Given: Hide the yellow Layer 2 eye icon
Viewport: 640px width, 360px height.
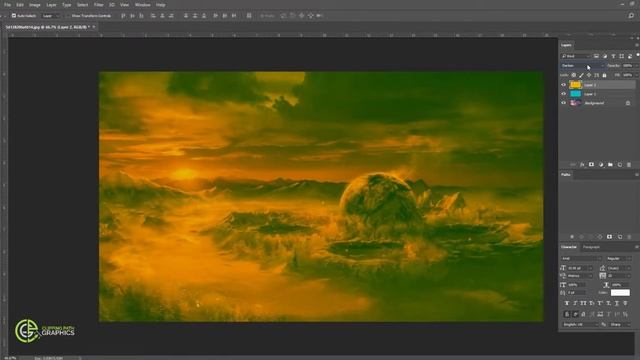Looking at the screenshot, I should [564, 85].
